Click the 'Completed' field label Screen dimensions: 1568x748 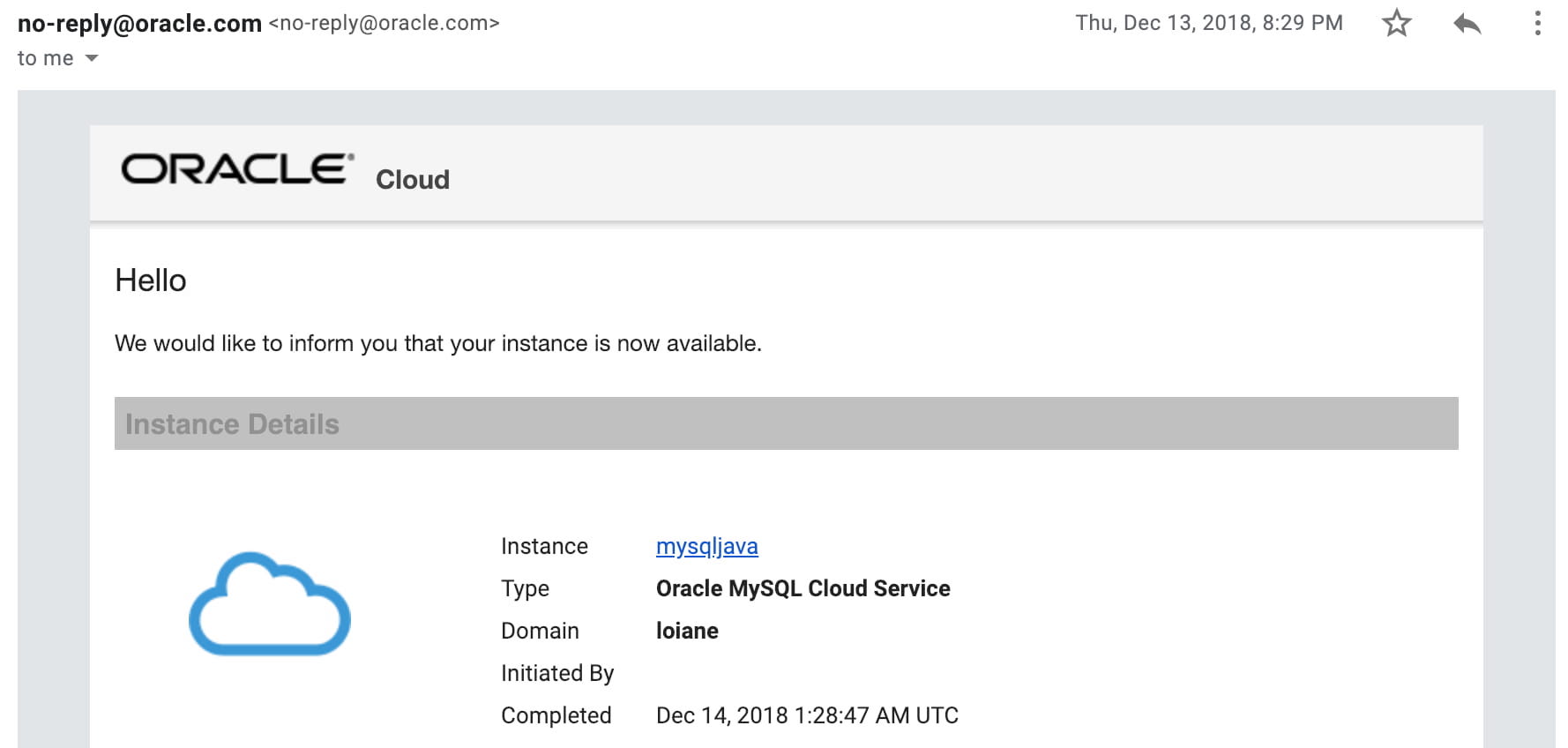point(556,715)
